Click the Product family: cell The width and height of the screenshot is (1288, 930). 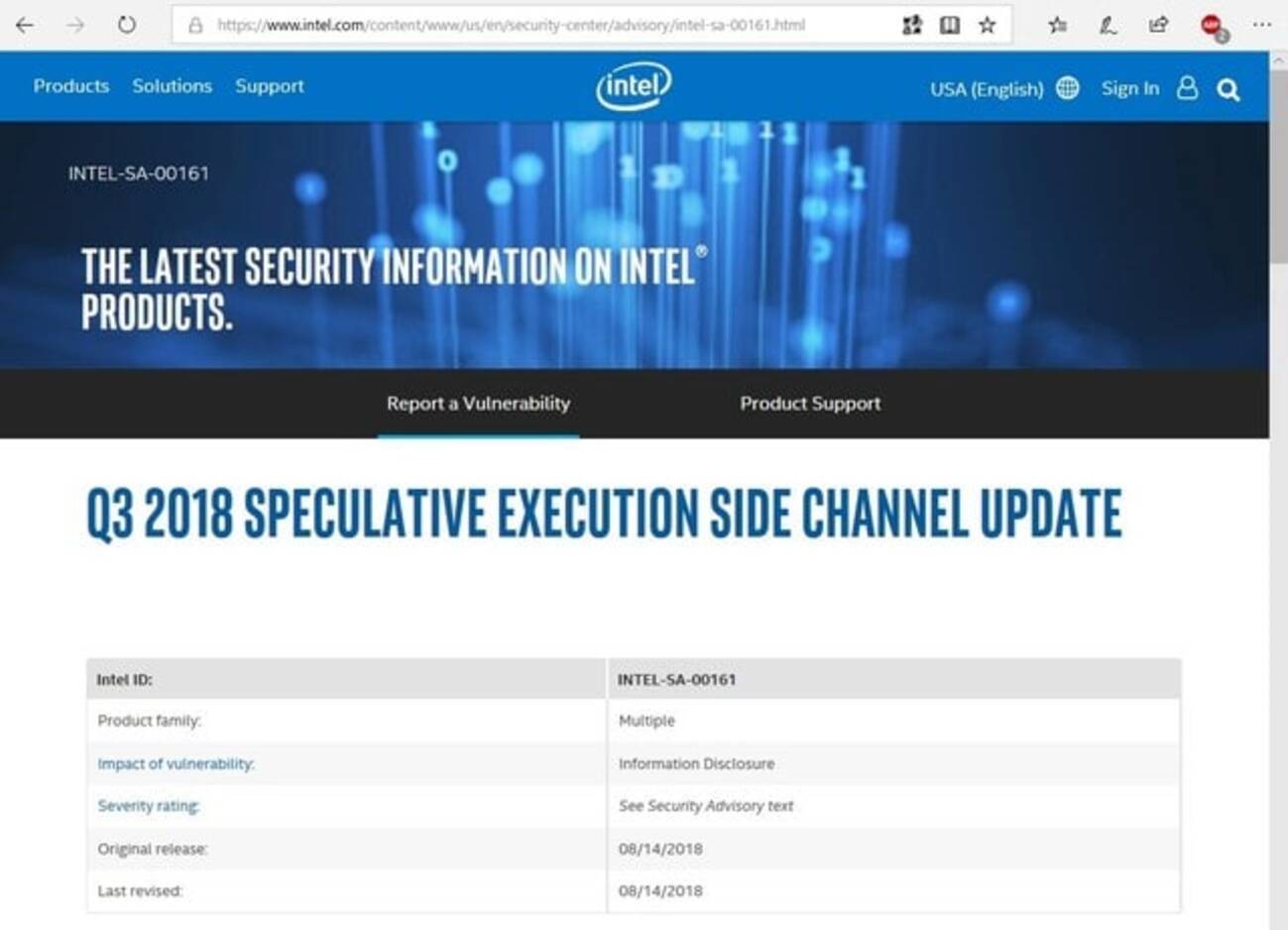click(346, 721)
